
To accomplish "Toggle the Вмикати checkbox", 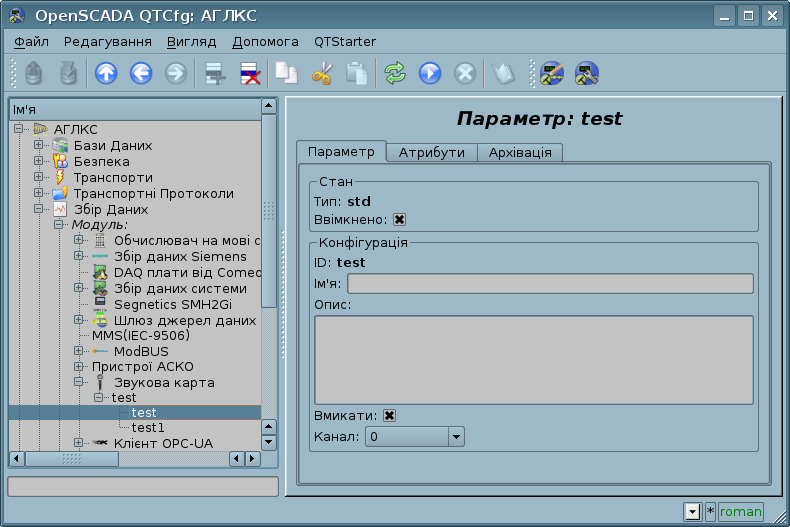I will (x=389, y=416).
